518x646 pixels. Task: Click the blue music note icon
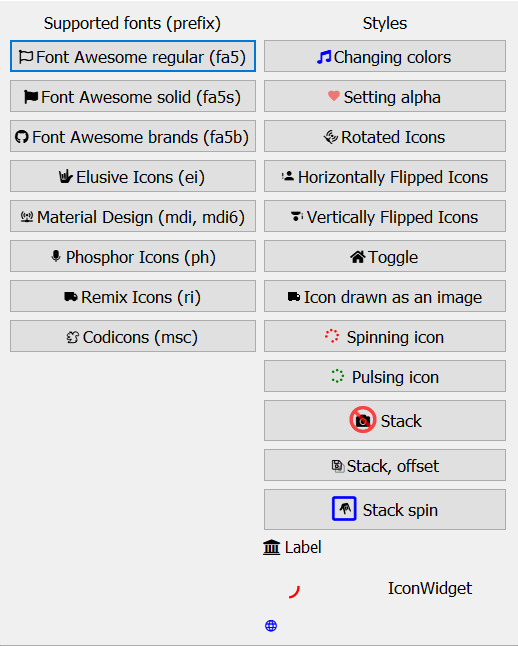(324, 57)
